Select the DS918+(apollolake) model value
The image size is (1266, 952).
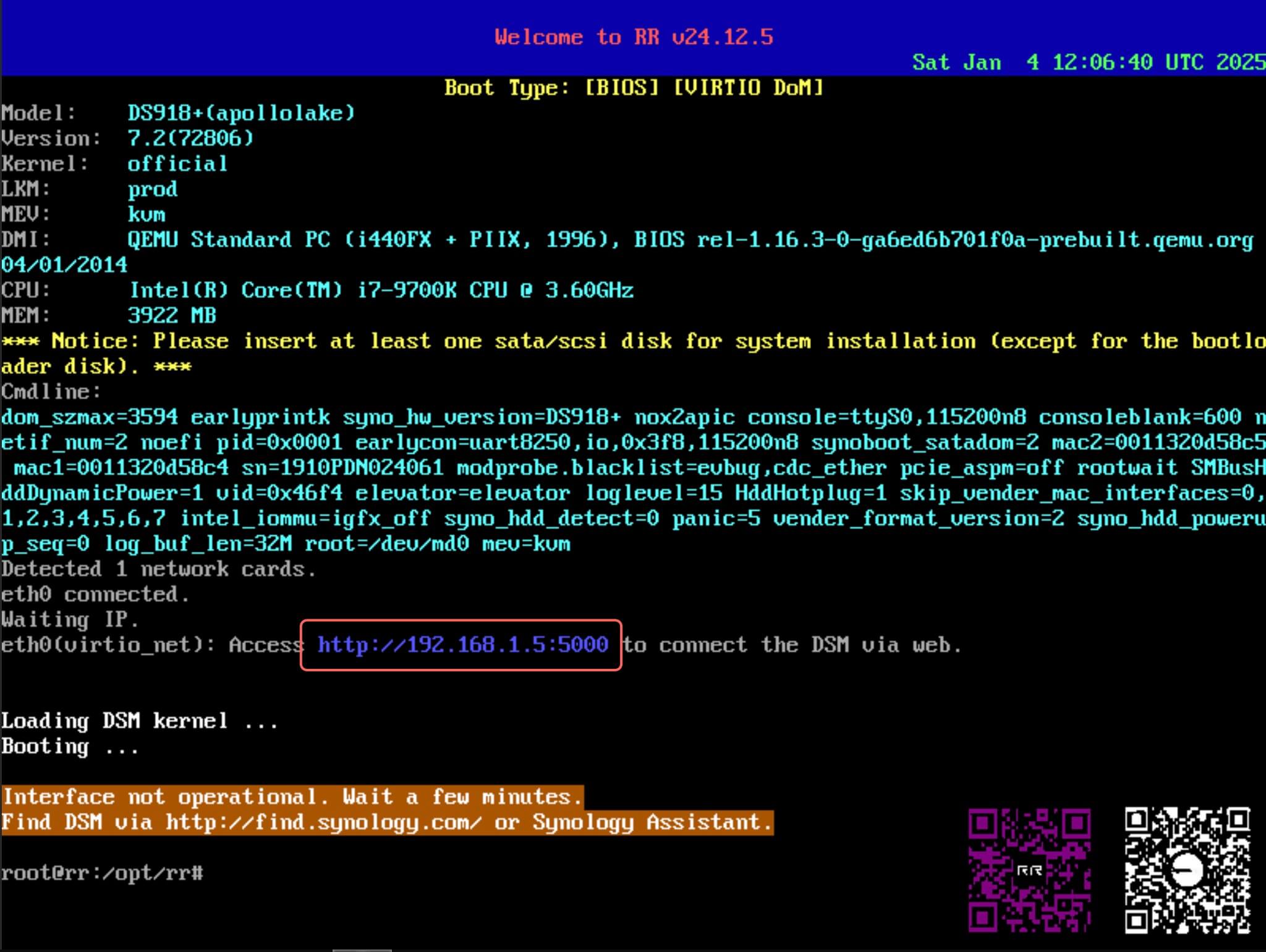coord(241,113)
